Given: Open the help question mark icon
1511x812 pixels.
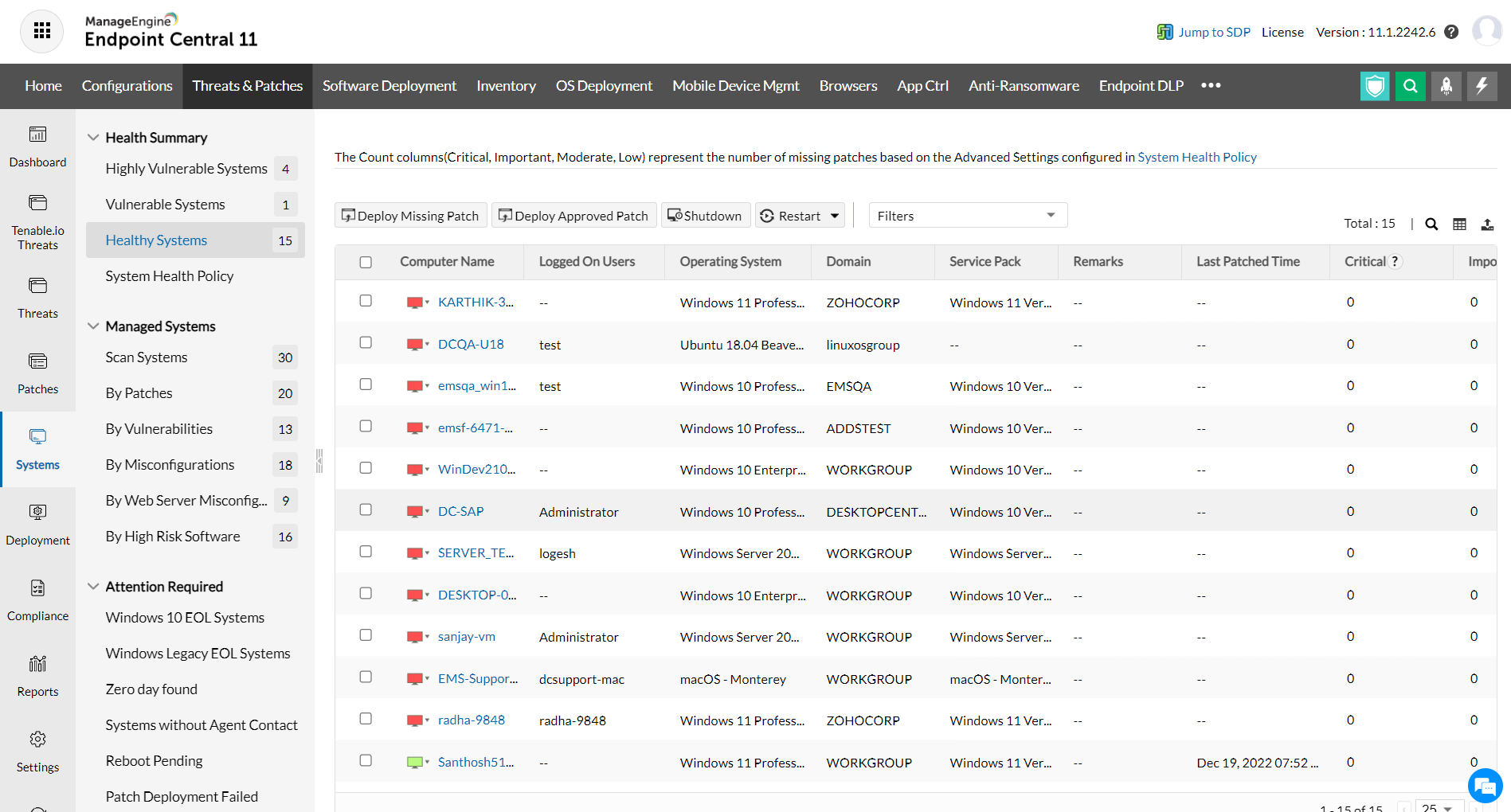Looking at the screenshot, I should pos(1451,32).
